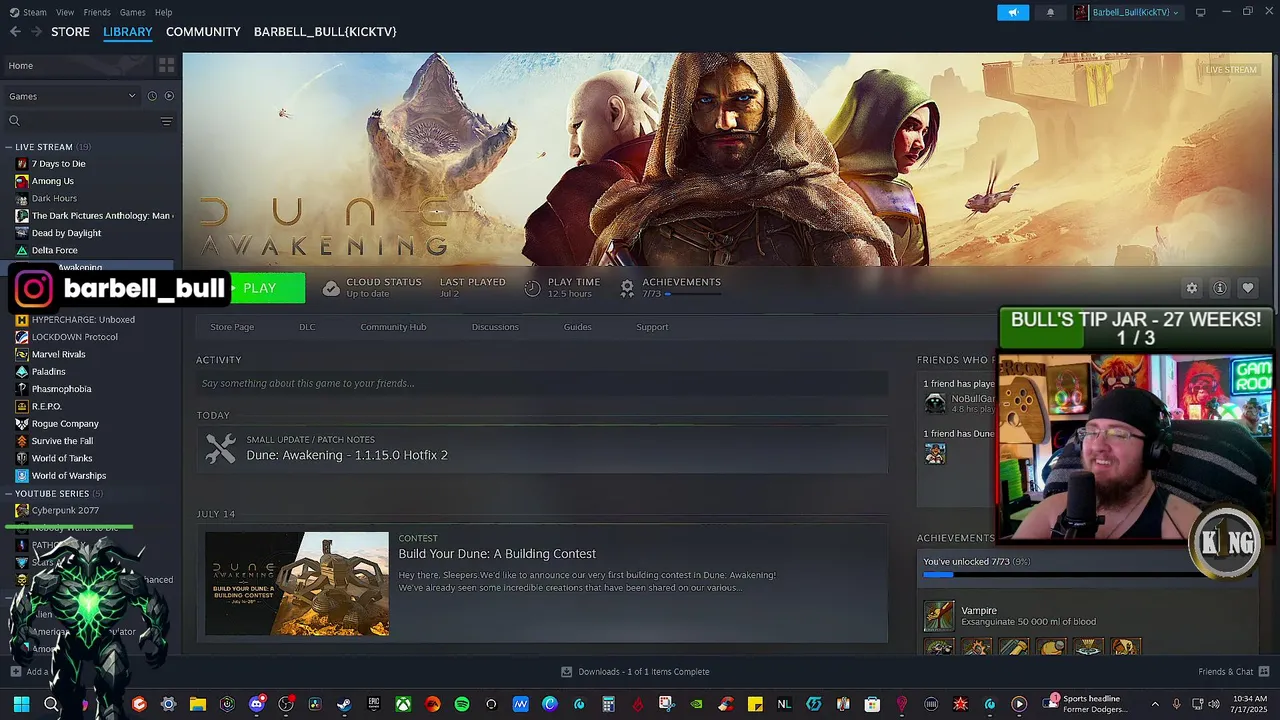Viewport: 1280px width, 720px height.
Task: Open the library advanced filter icon
Action: [x=166, y=121]
